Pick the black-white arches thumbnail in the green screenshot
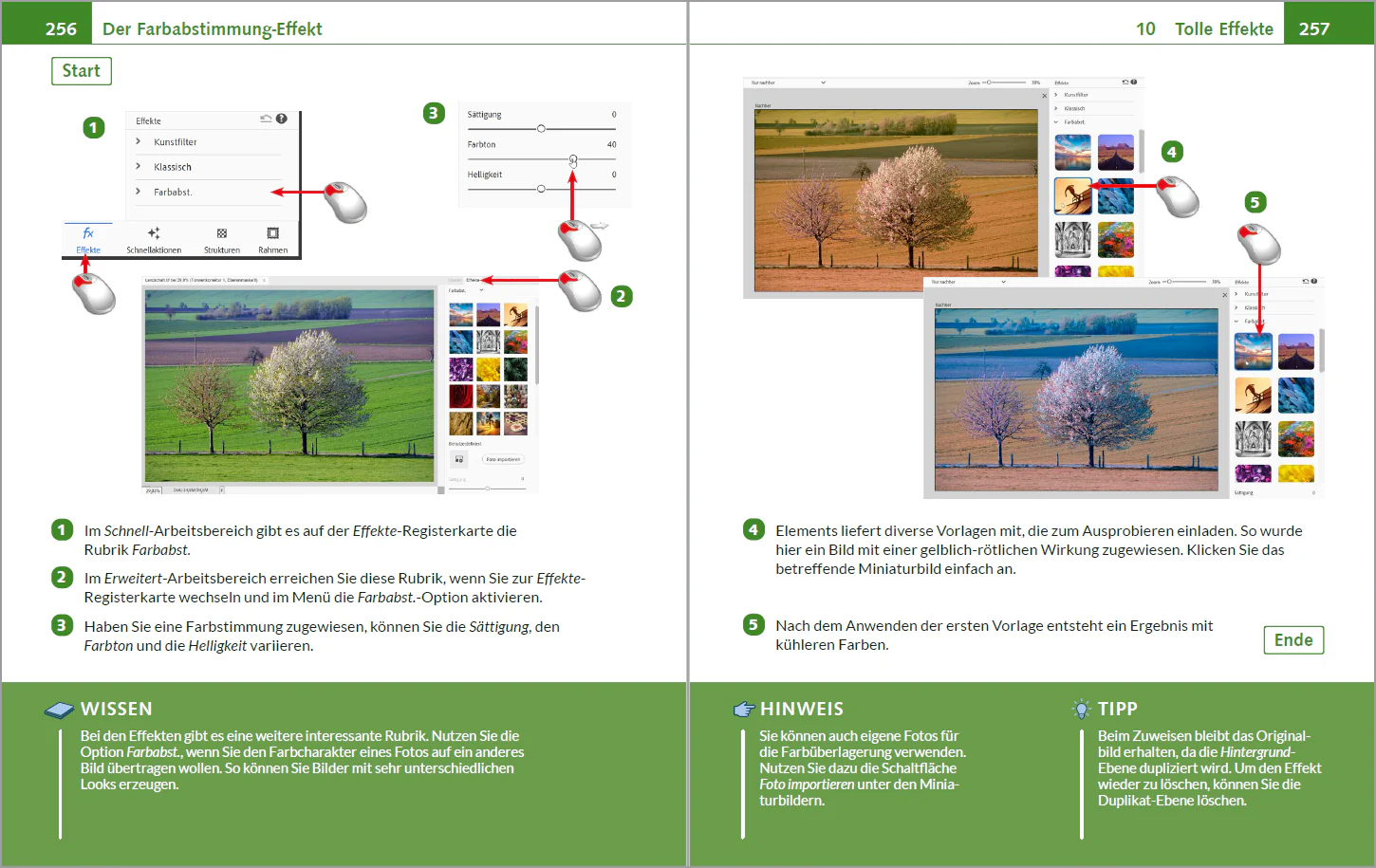 [489, 342]
